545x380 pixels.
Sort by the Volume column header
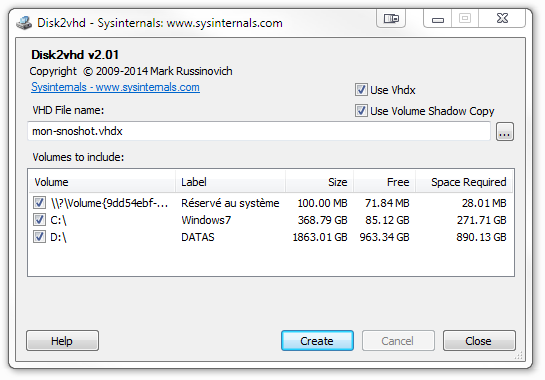pos(102,182)
